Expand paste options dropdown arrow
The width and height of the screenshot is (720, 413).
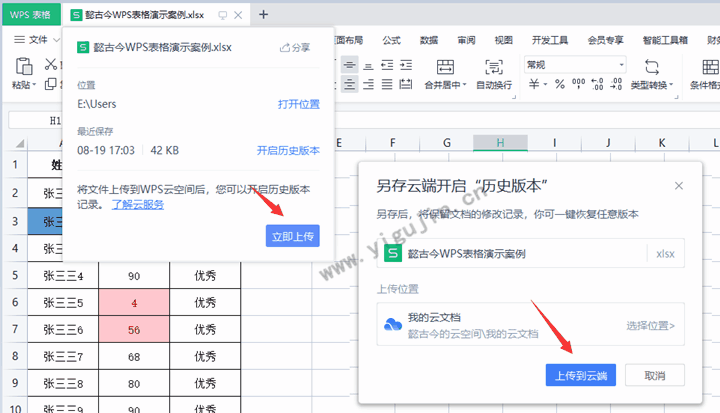34,85
